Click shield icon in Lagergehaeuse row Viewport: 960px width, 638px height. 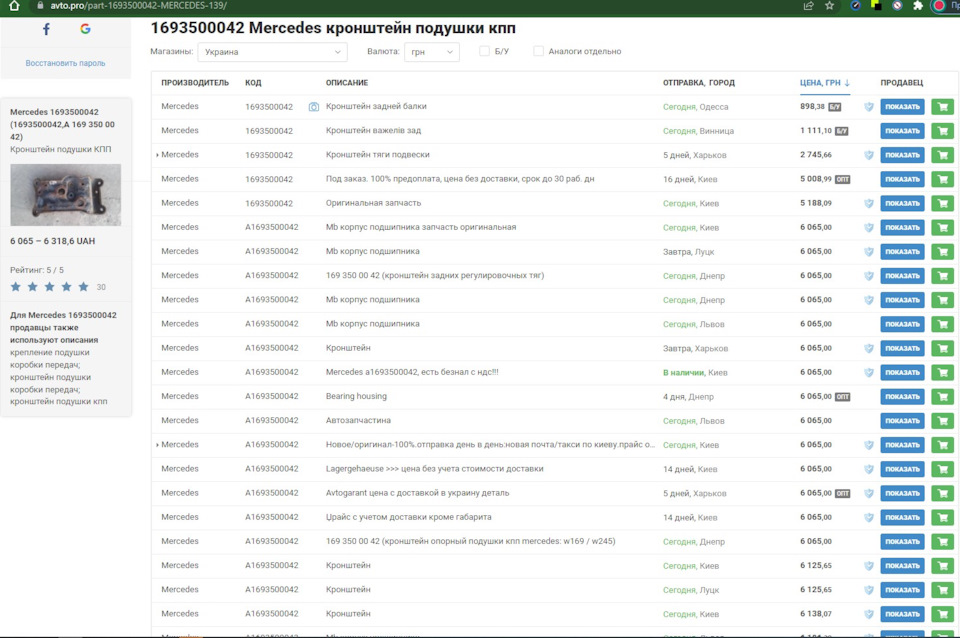pyautogui.click(x=869, y=469)
